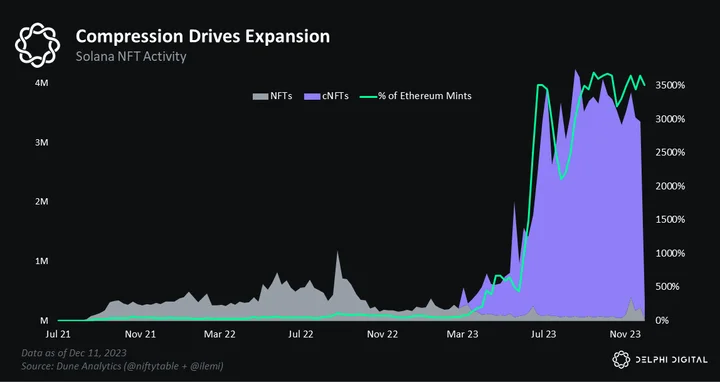This screenshot has width=720, height=382.
Task: Click the '2M' left axis label
Action: click(42, 202)
